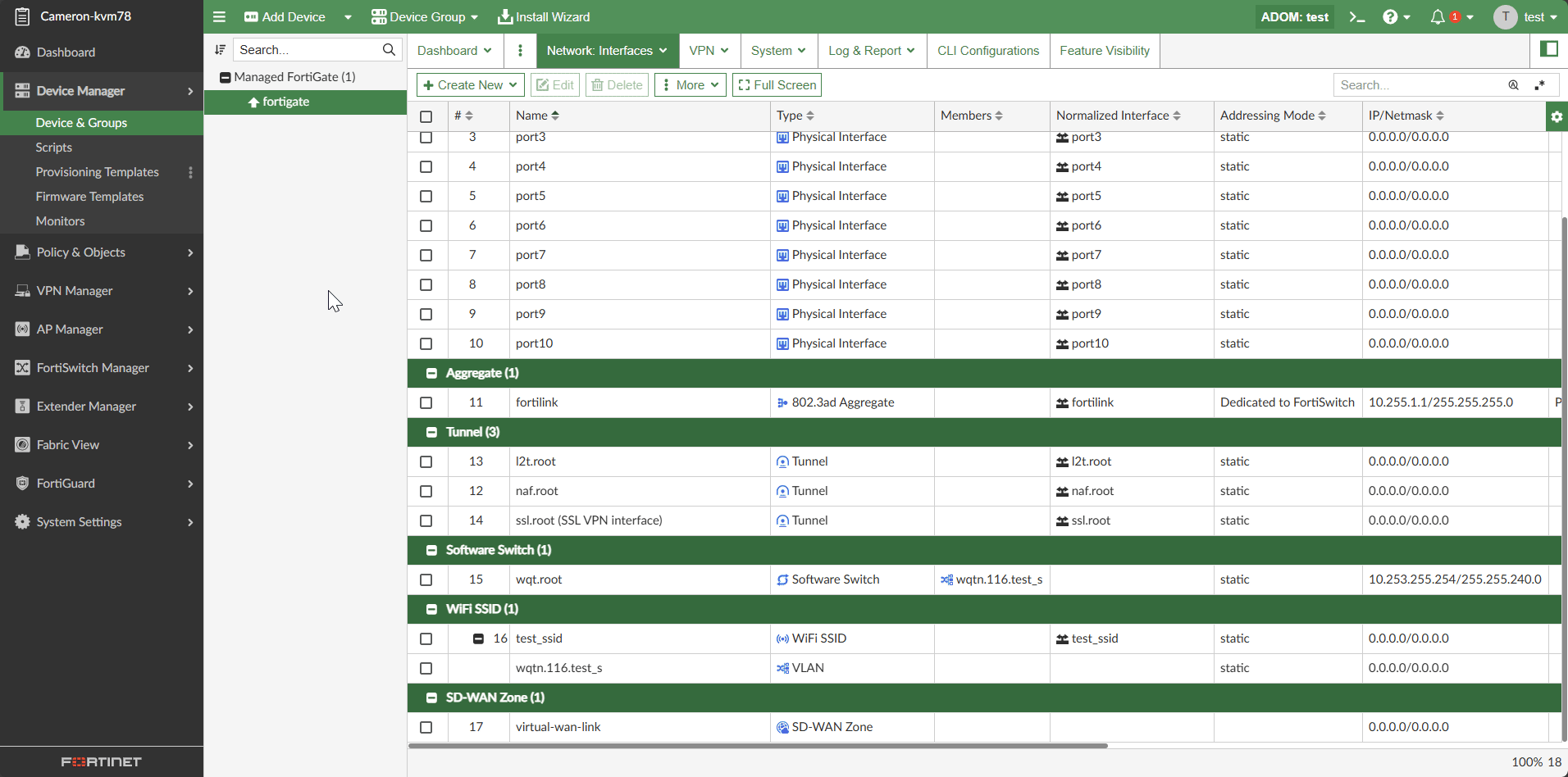Click the regex search option icon
This screenshot has height=777, width=1568.
pos(1540,85)
